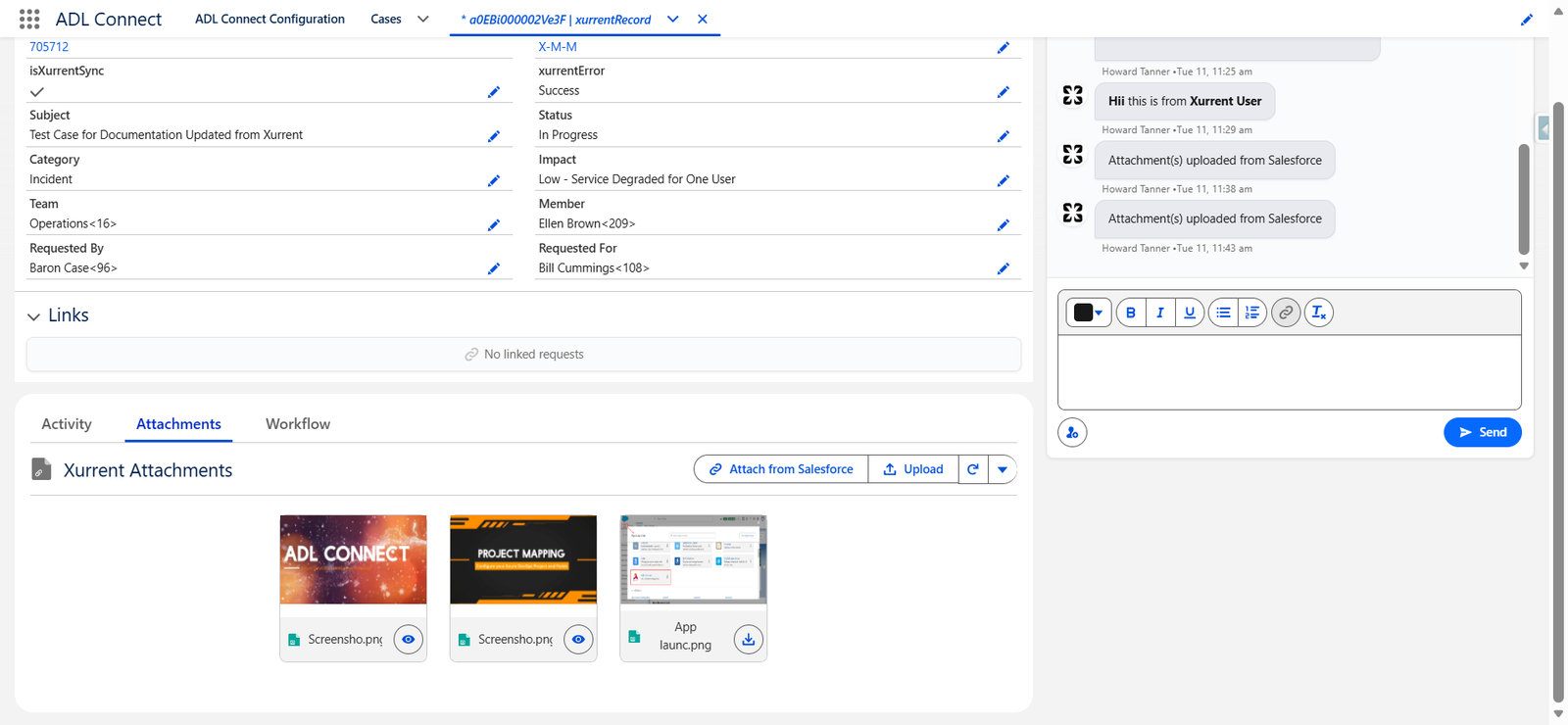Screen dimensions: 1568x725
Task: Open the App launc.png attachment thumbnail
Action: (x=694, y=559)
